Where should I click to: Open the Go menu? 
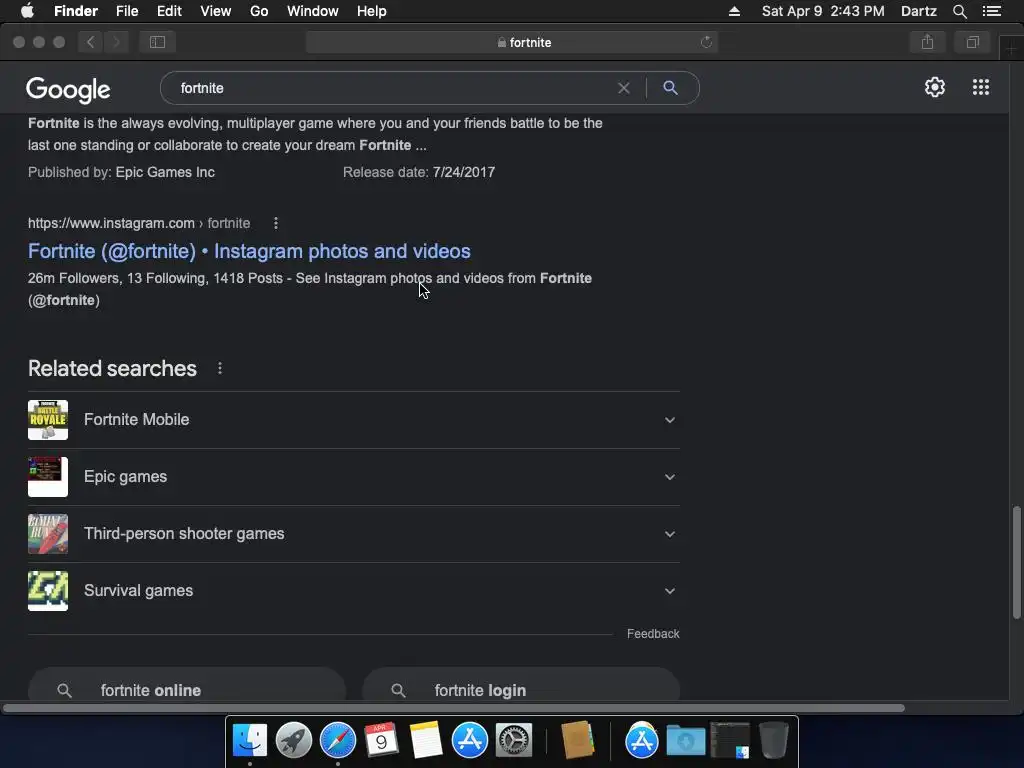(259, 11)
